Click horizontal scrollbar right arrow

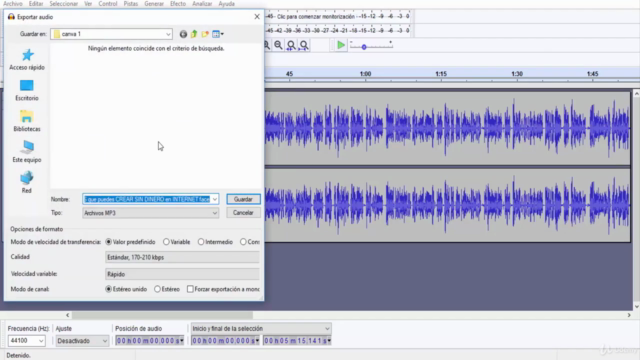pyautogui.click(x=629, y=315)
